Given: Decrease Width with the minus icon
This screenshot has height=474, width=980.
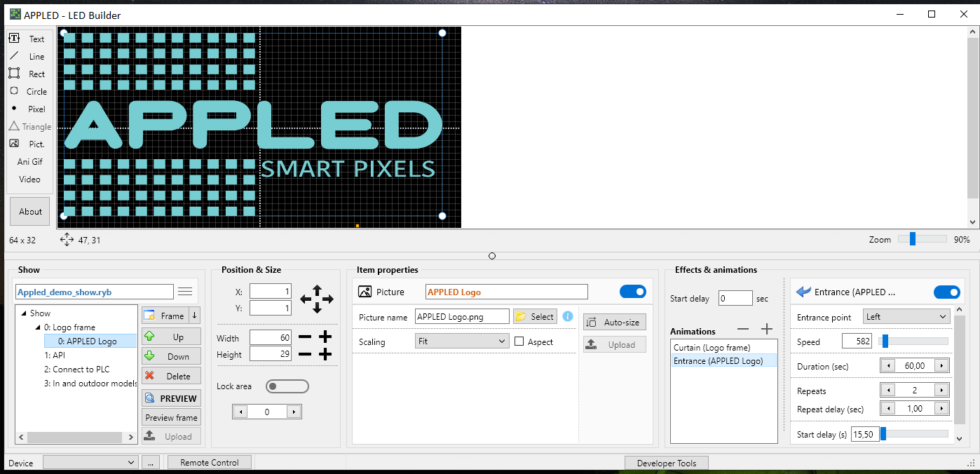Looking at the screenshot, I should [x=304, y=338].
